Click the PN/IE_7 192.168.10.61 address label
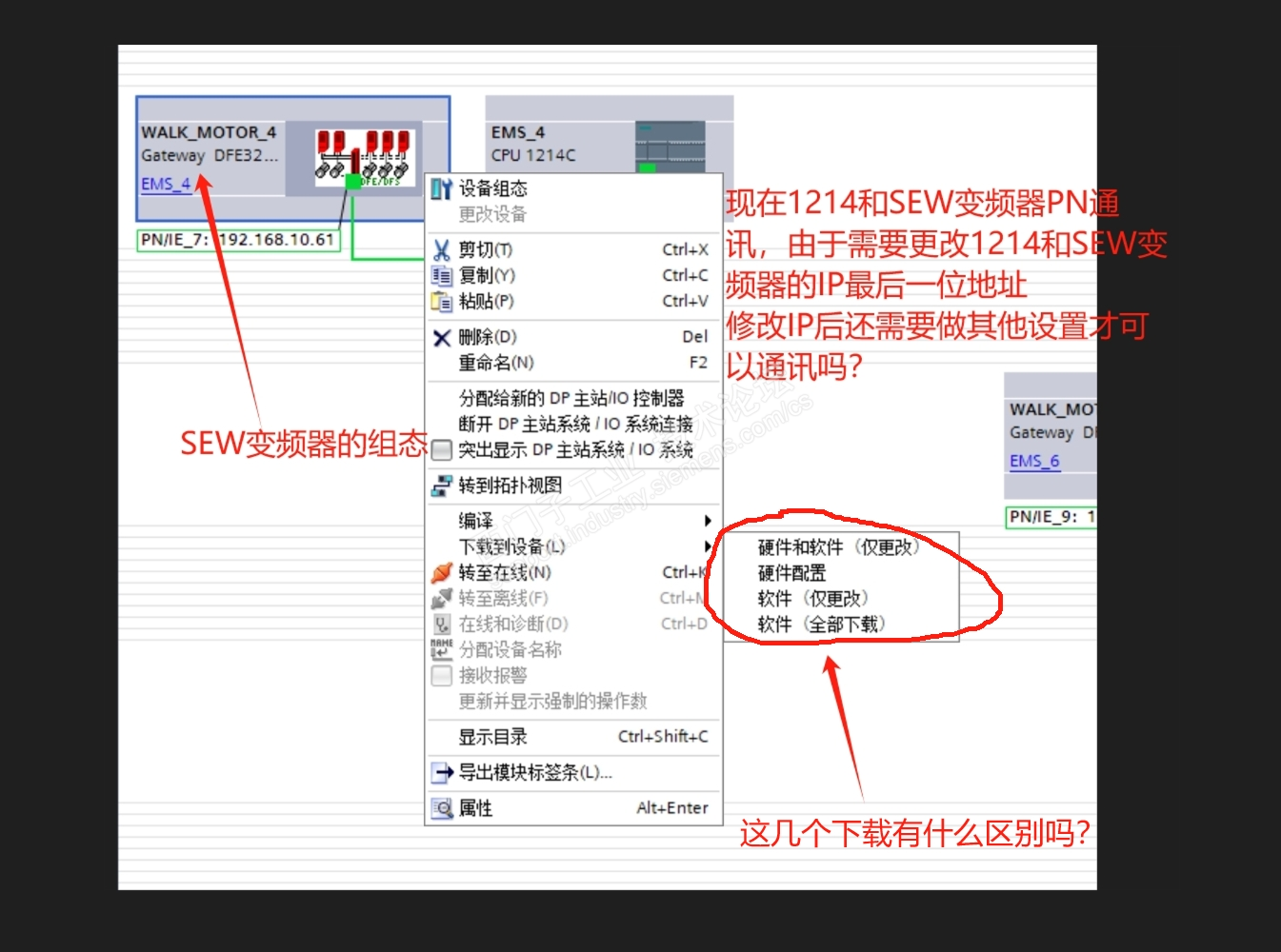1281x952 pixels. click(x=238, y=240)
